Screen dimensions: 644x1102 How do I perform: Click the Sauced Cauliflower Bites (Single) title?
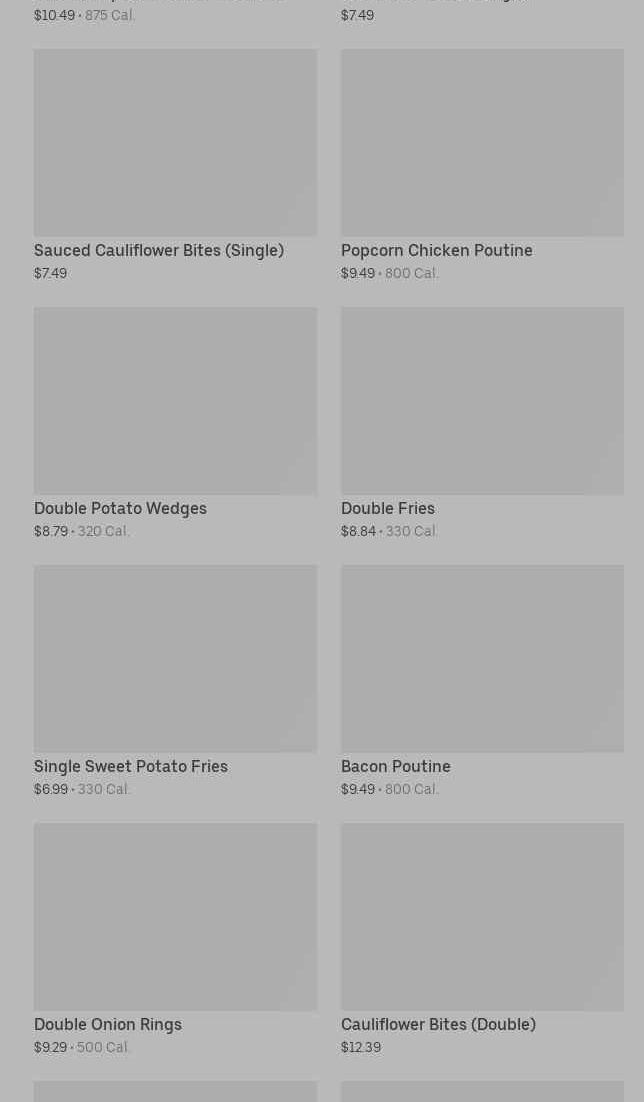159,251
